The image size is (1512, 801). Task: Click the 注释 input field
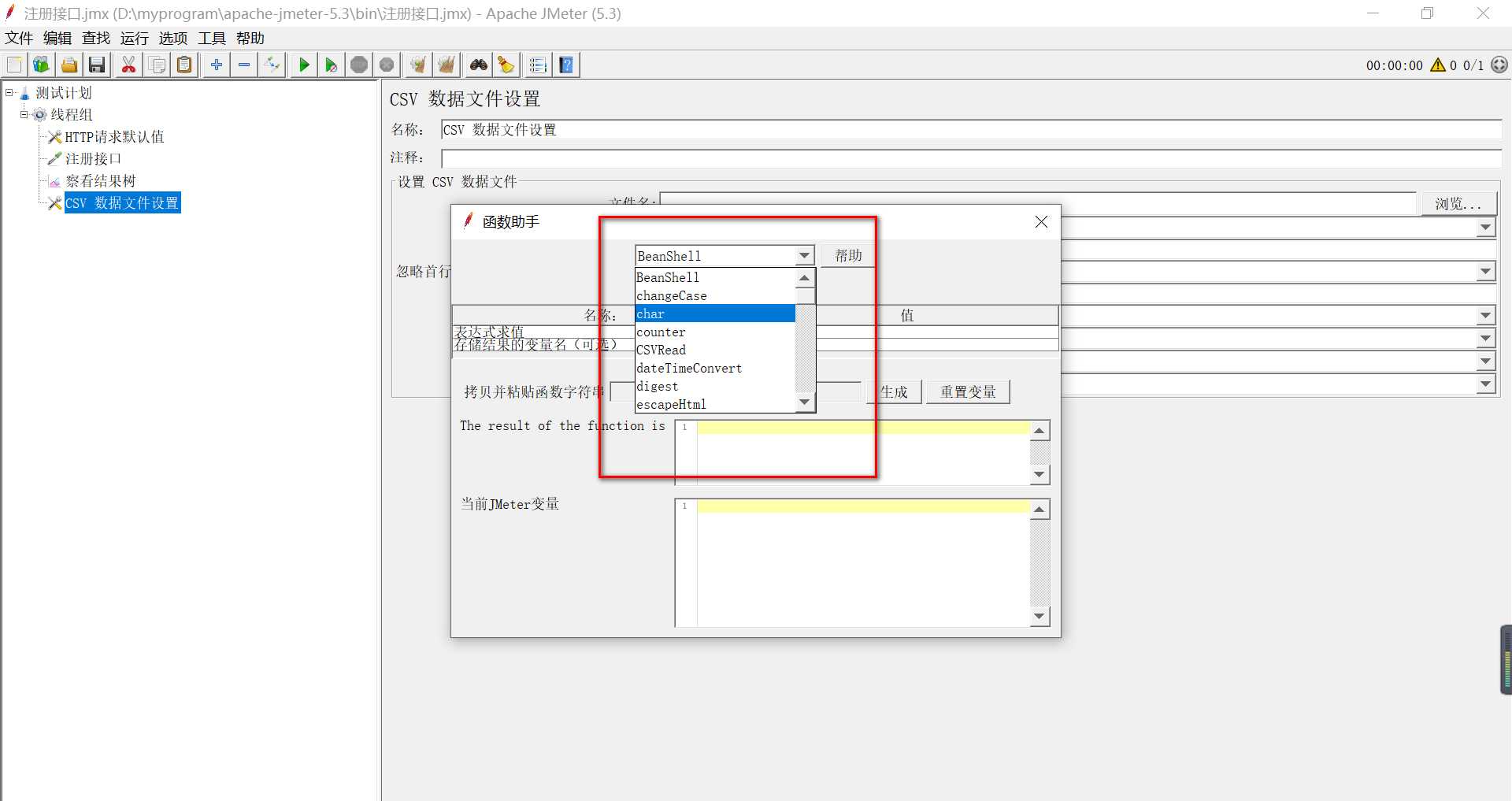[x=971, y=158]
